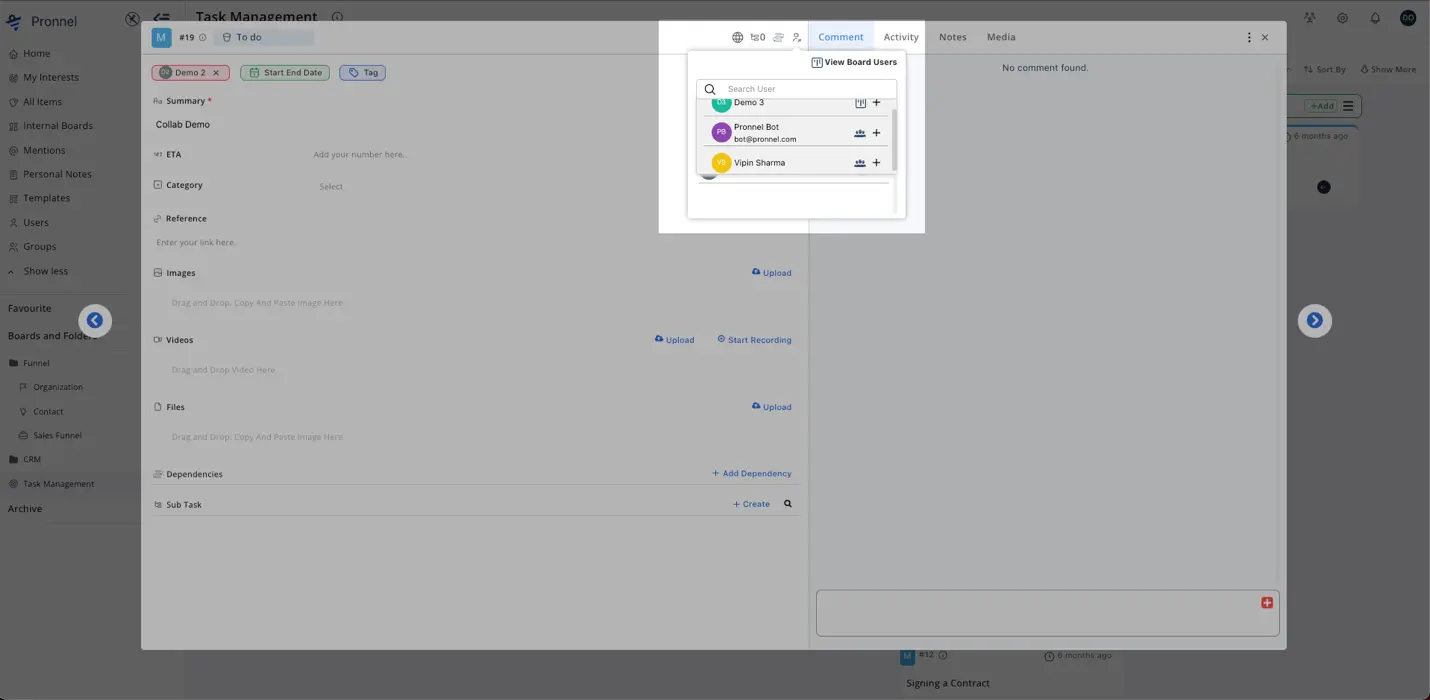Open the Category Select dropdown
This screenshot has width=1430, height=700.
point(331,187)
